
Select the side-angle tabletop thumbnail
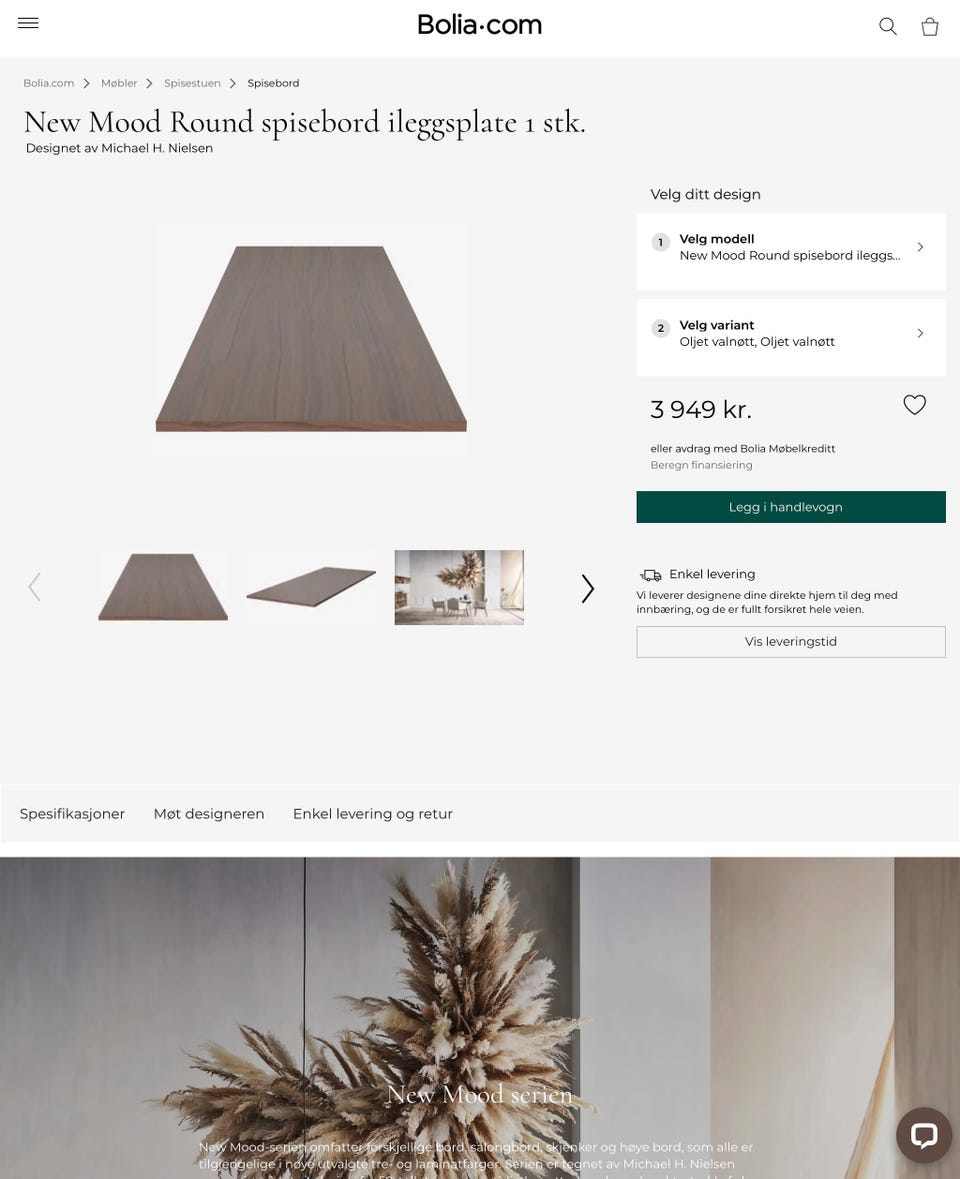click(x=311, y=587)
